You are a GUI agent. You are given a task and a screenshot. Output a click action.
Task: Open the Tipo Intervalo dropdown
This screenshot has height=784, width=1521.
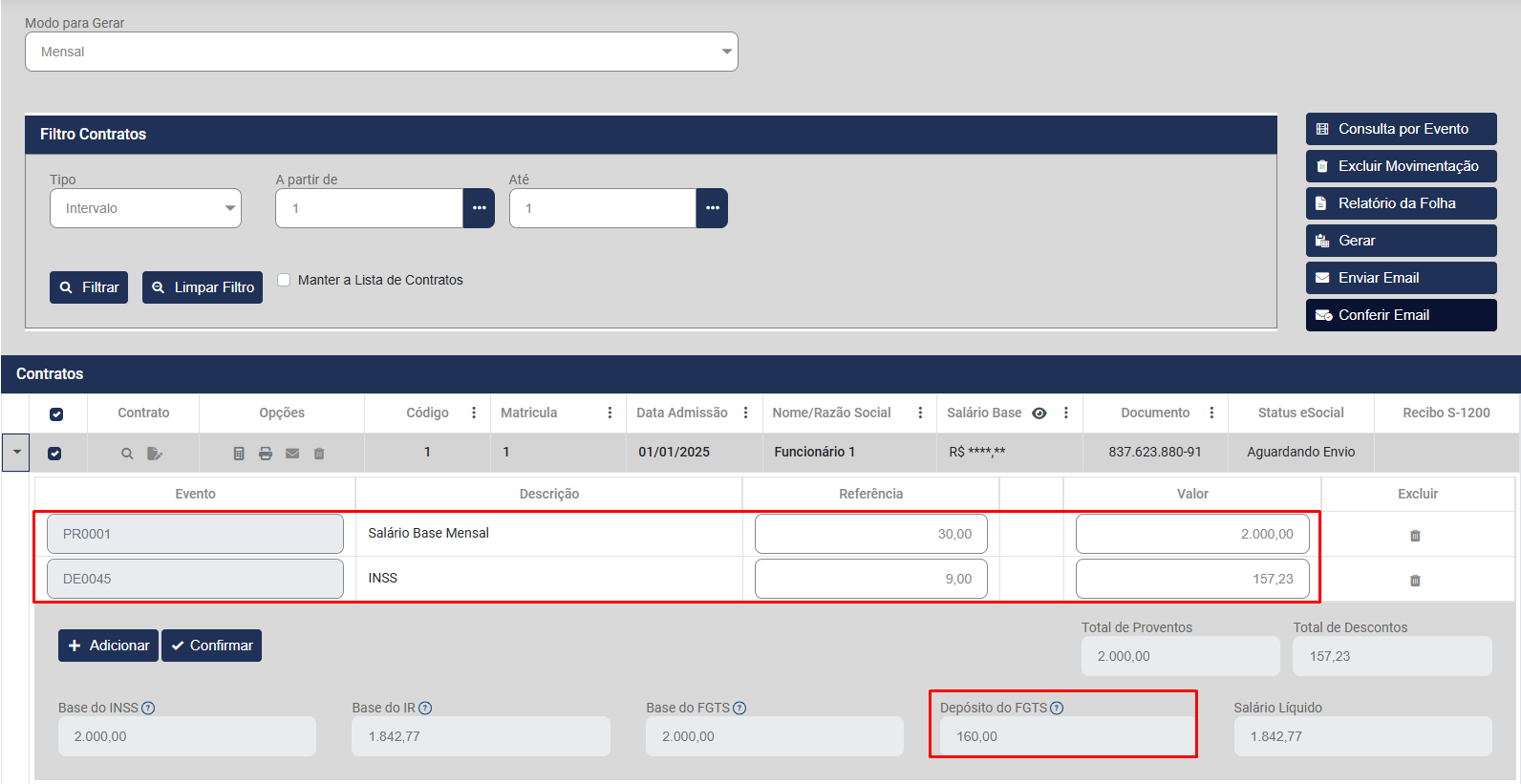click(x=145, y=208)
